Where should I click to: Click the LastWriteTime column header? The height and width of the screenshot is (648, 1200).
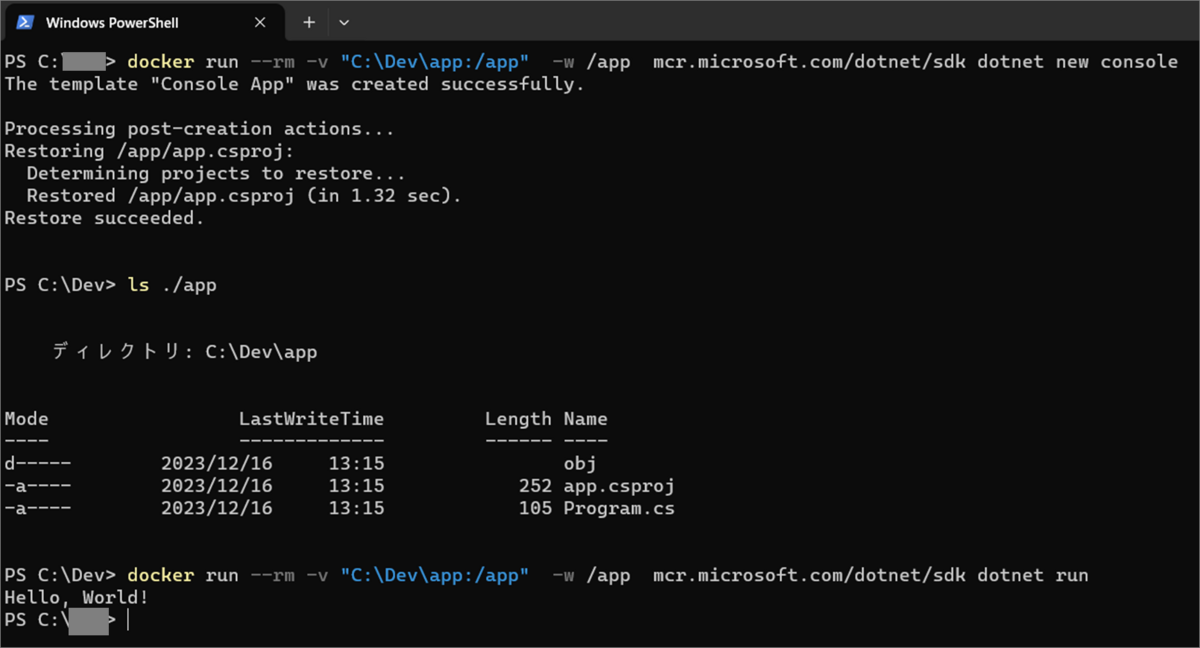click(x=311, y=419)
